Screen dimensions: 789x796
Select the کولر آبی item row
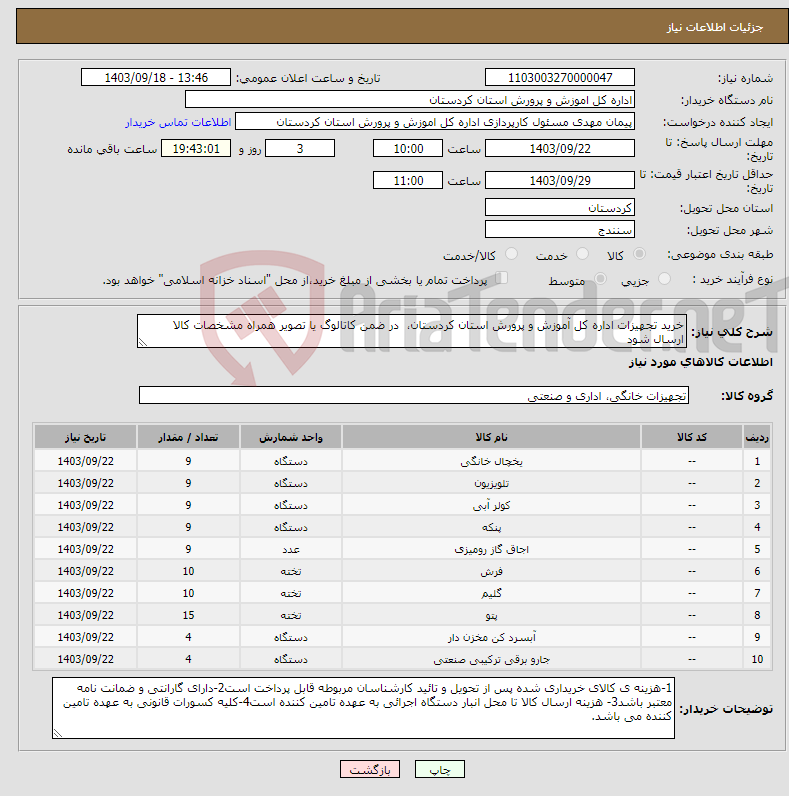402,505
